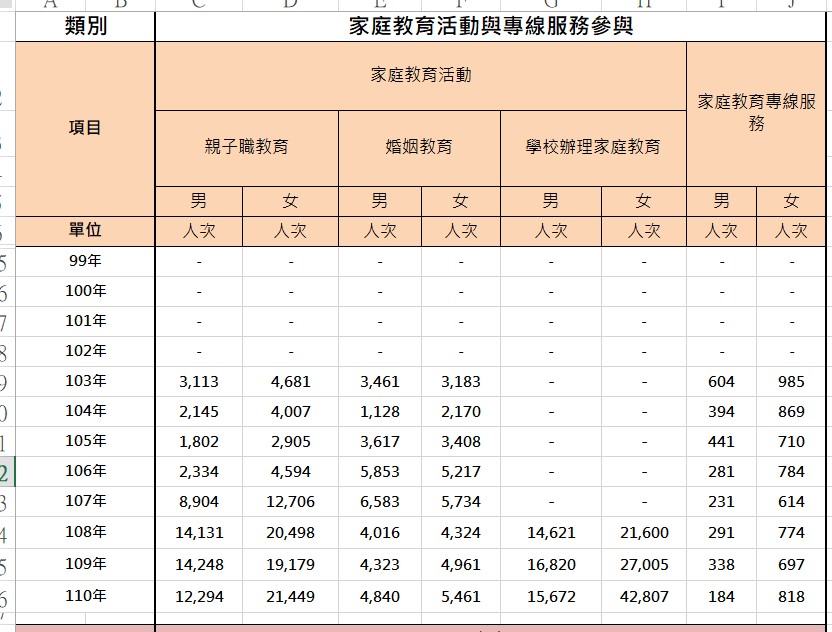
Task: Select the 105年 row label
Action: [85, 441]
